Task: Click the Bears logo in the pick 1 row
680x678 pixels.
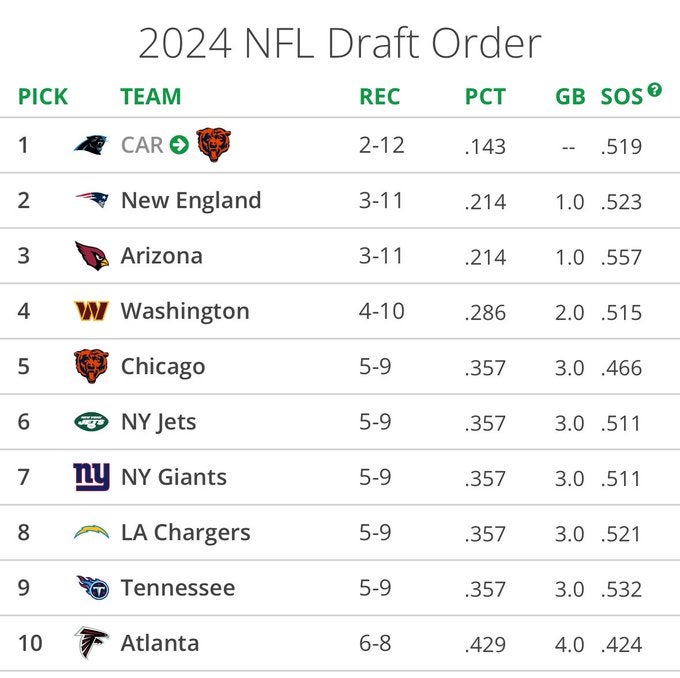Action: coord(212,145)
